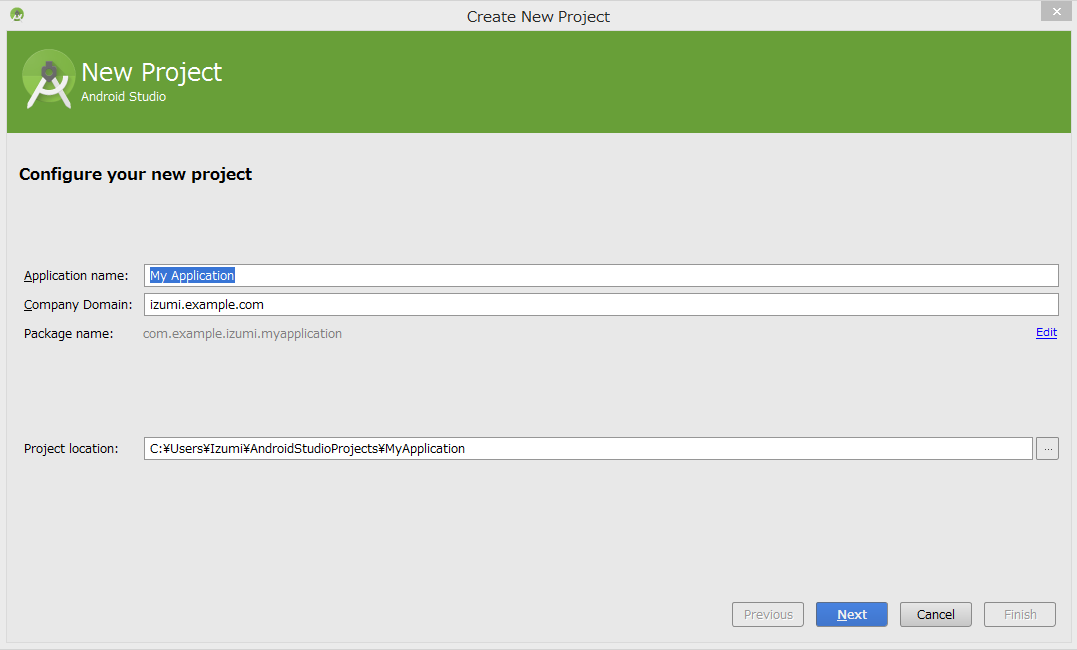Click the Project location label
This screenshot has width=1077, height=650.
click(x=71, y=449)
